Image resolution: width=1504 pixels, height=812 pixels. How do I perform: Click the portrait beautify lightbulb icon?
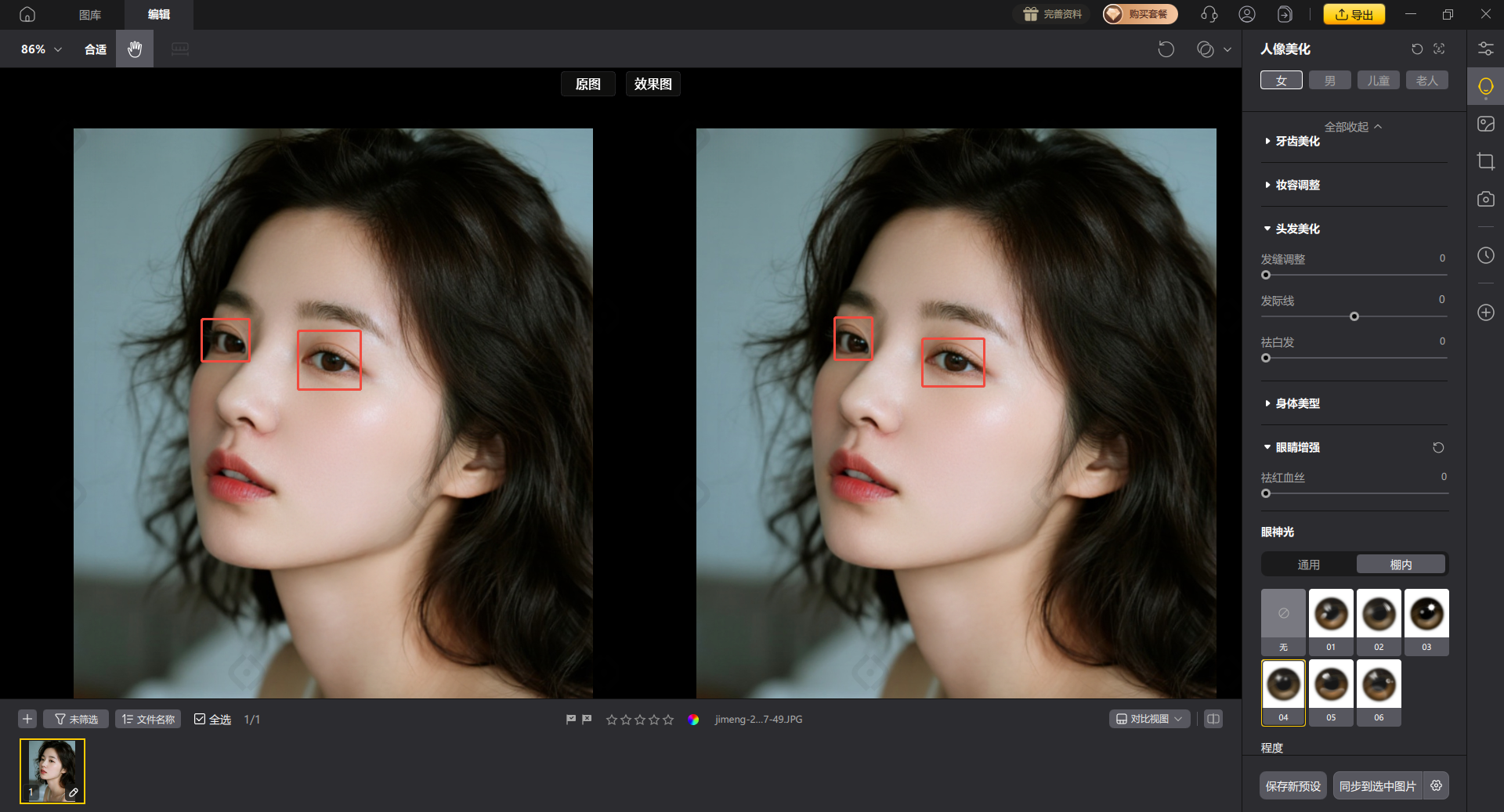1485,87
